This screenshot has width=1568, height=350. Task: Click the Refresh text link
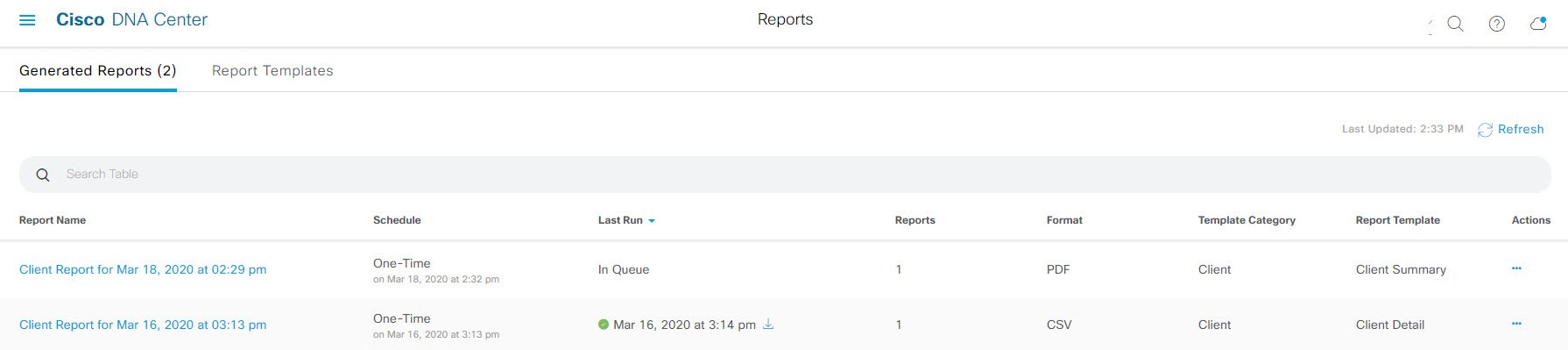(x=1521, y=129)
